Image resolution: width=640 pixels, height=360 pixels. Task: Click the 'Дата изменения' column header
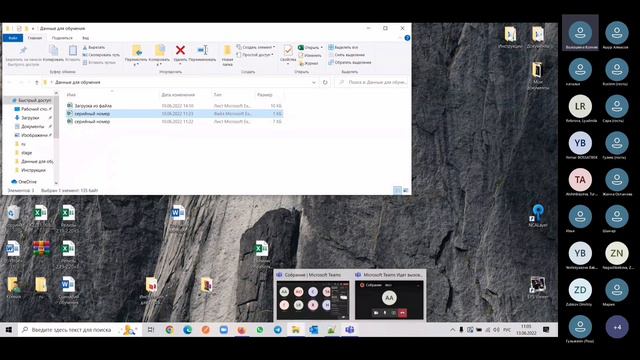pyautogui.click(x=178, y=95)
